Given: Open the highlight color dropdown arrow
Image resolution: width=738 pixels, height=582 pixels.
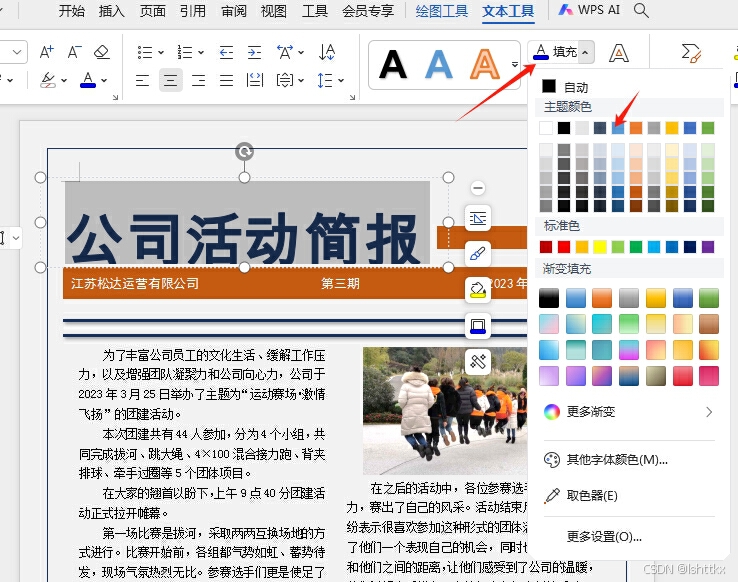Looking at the screenshot, I should point(64,80).
